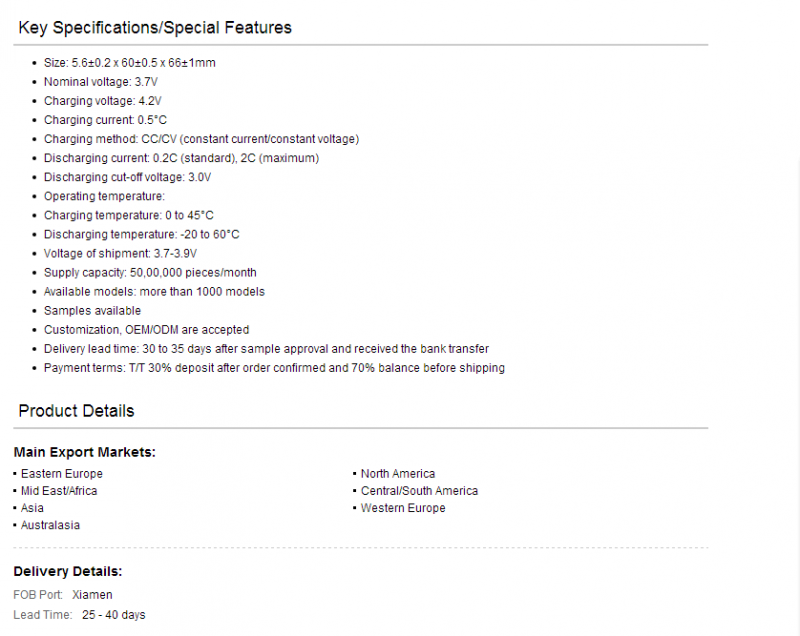Select the Supply capacity line
The width and height of the screenshot is (800, 636).
(150, 273)
